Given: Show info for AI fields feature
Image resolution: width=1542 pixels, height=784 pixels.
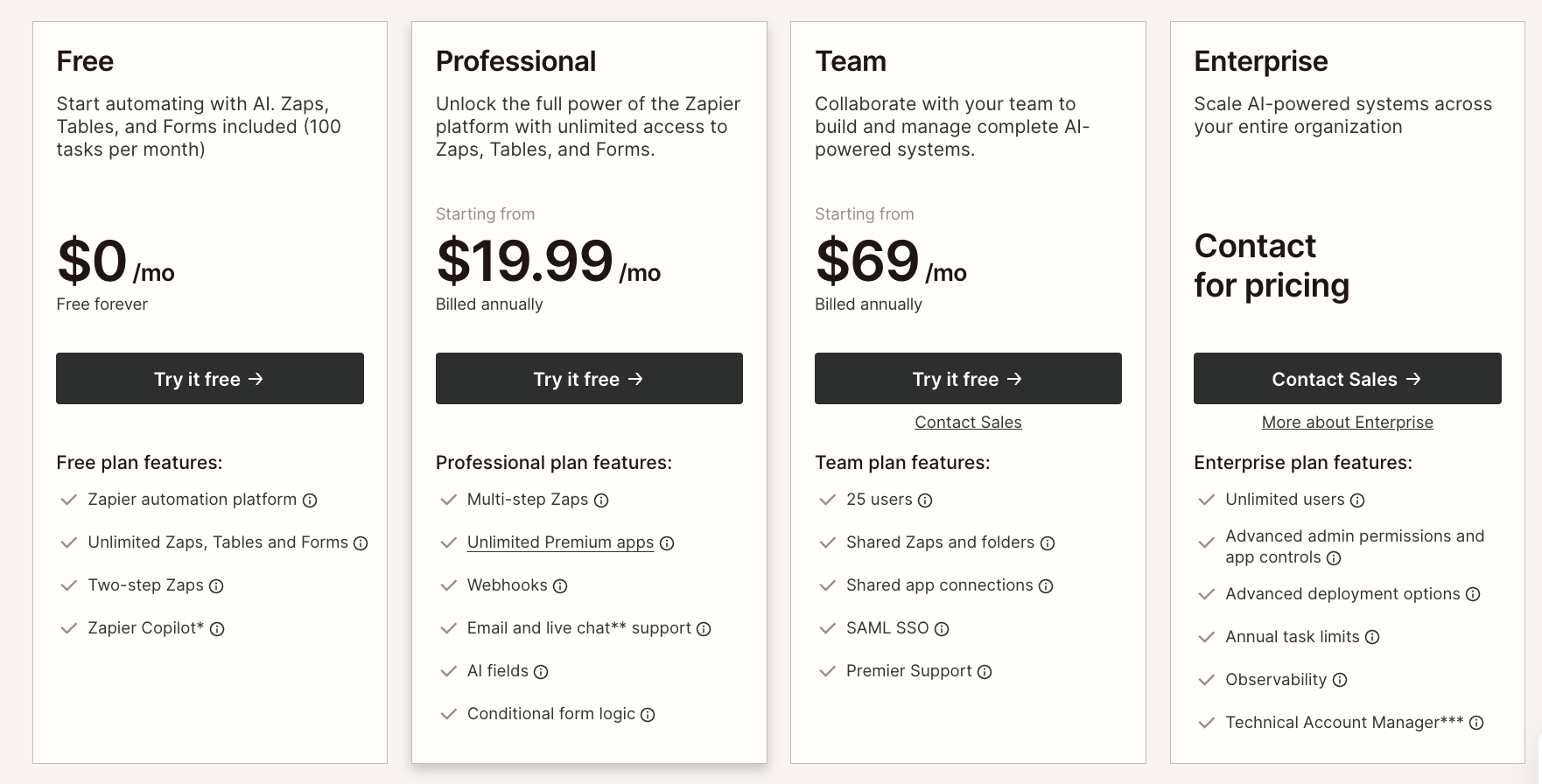Looking at the screenshot, I should click(541, 672).
